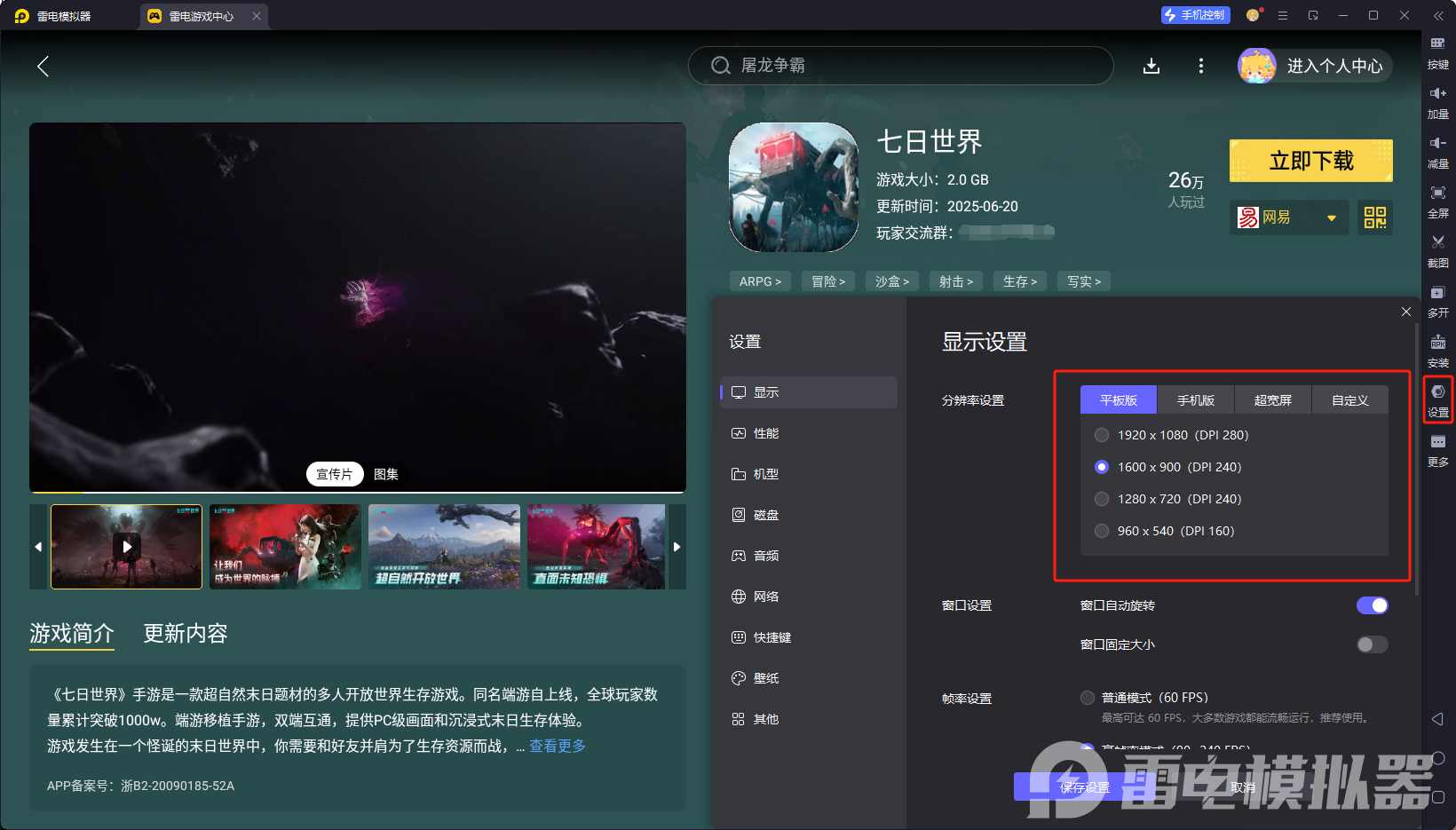Click the fullscreen (全屏) sidebar icon
Screen dimensions: 1456x830
(1437, 194)
